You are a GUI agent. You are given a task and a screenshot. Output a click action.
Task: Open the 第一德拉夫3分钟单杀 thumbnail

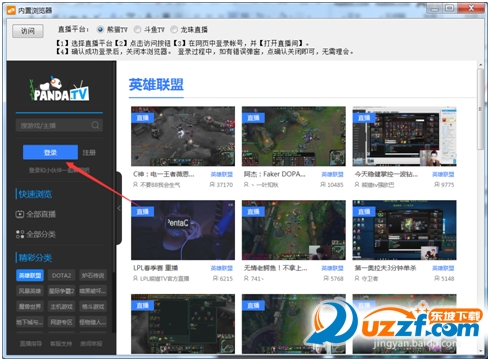click(404, 230)
